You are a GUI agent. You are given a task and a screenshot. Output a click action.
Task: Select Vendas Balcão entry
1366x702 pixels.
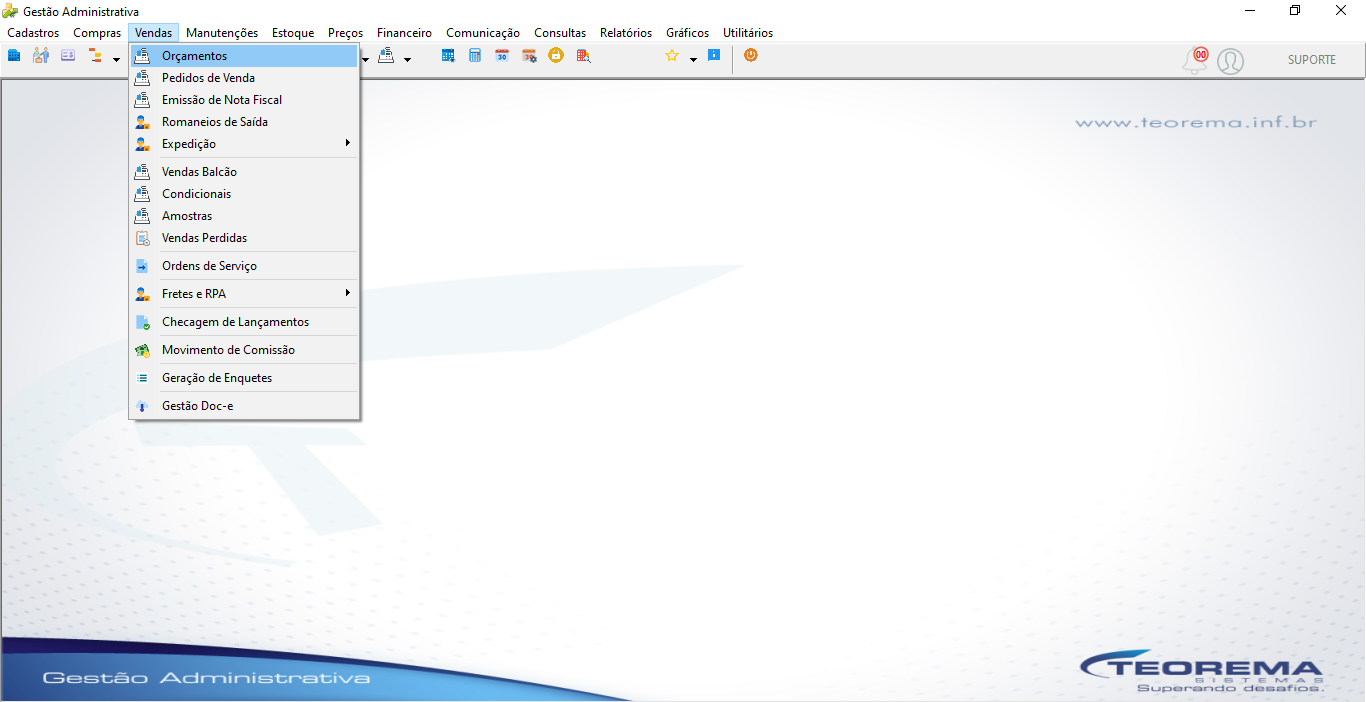(244, 172)
